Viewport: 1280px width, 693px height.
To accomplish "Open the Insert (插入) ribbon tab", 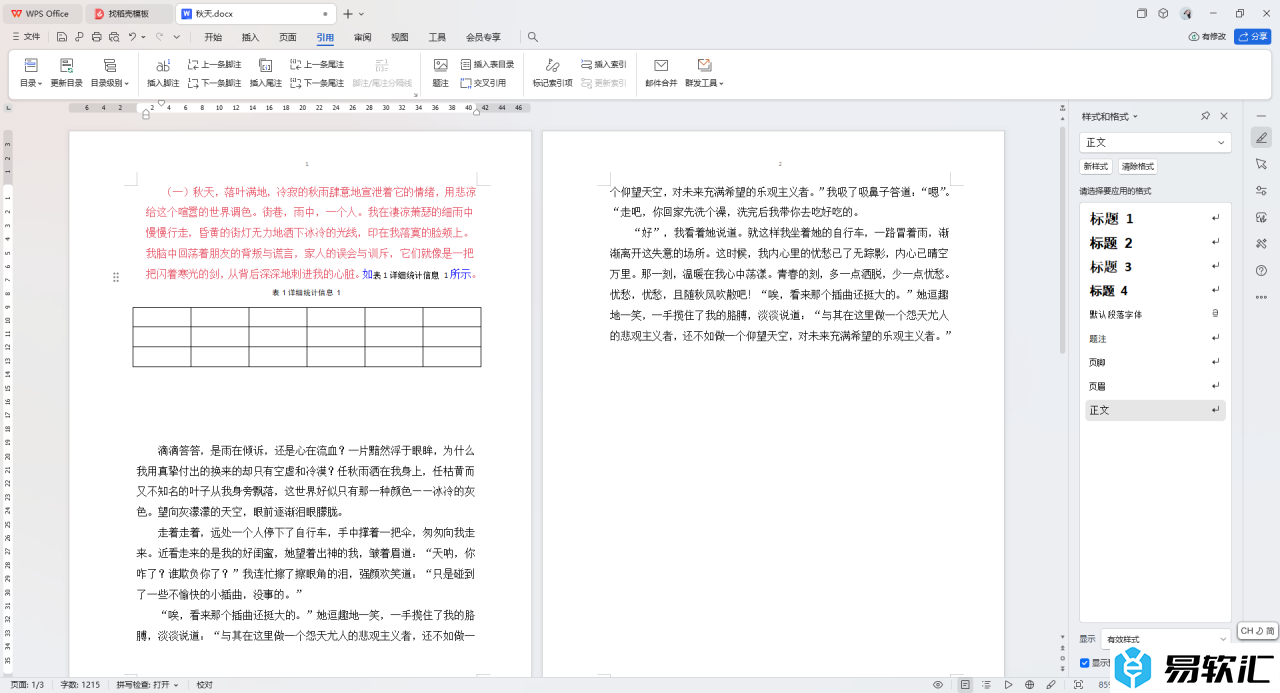I will click(250, 37).
